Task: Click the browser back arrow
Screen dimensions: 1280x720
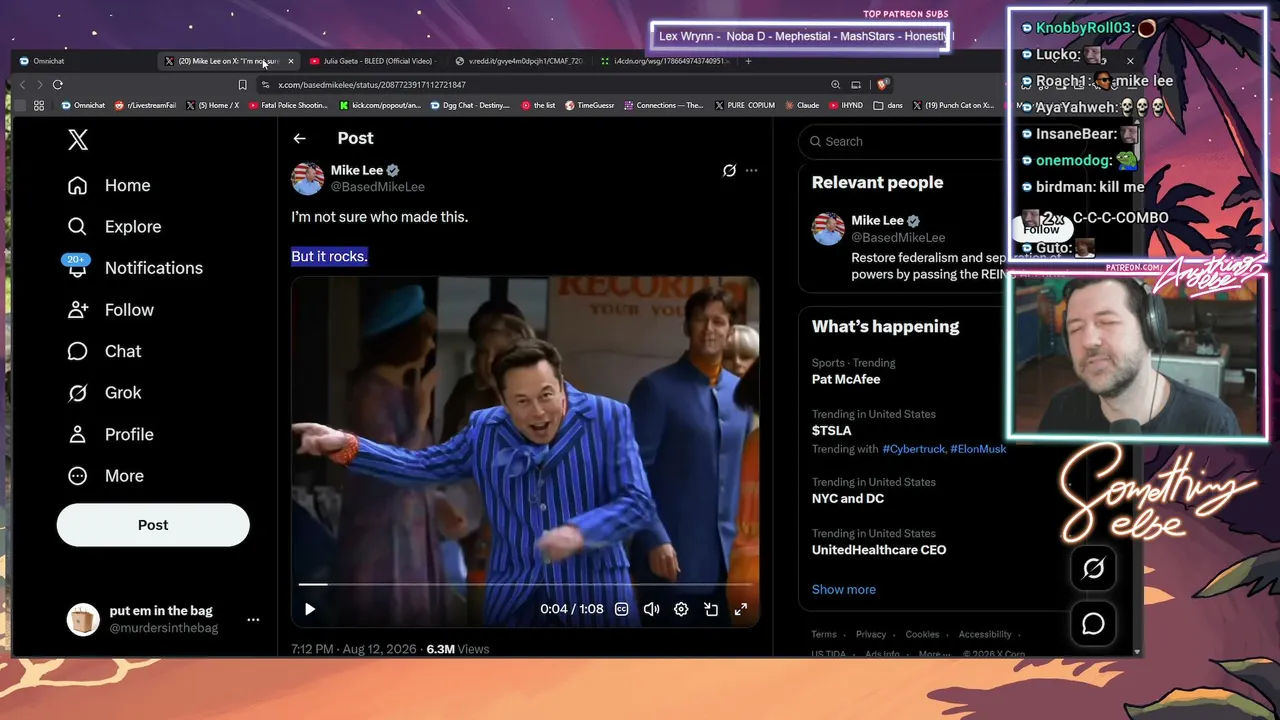Action: [x=23, y=85]
